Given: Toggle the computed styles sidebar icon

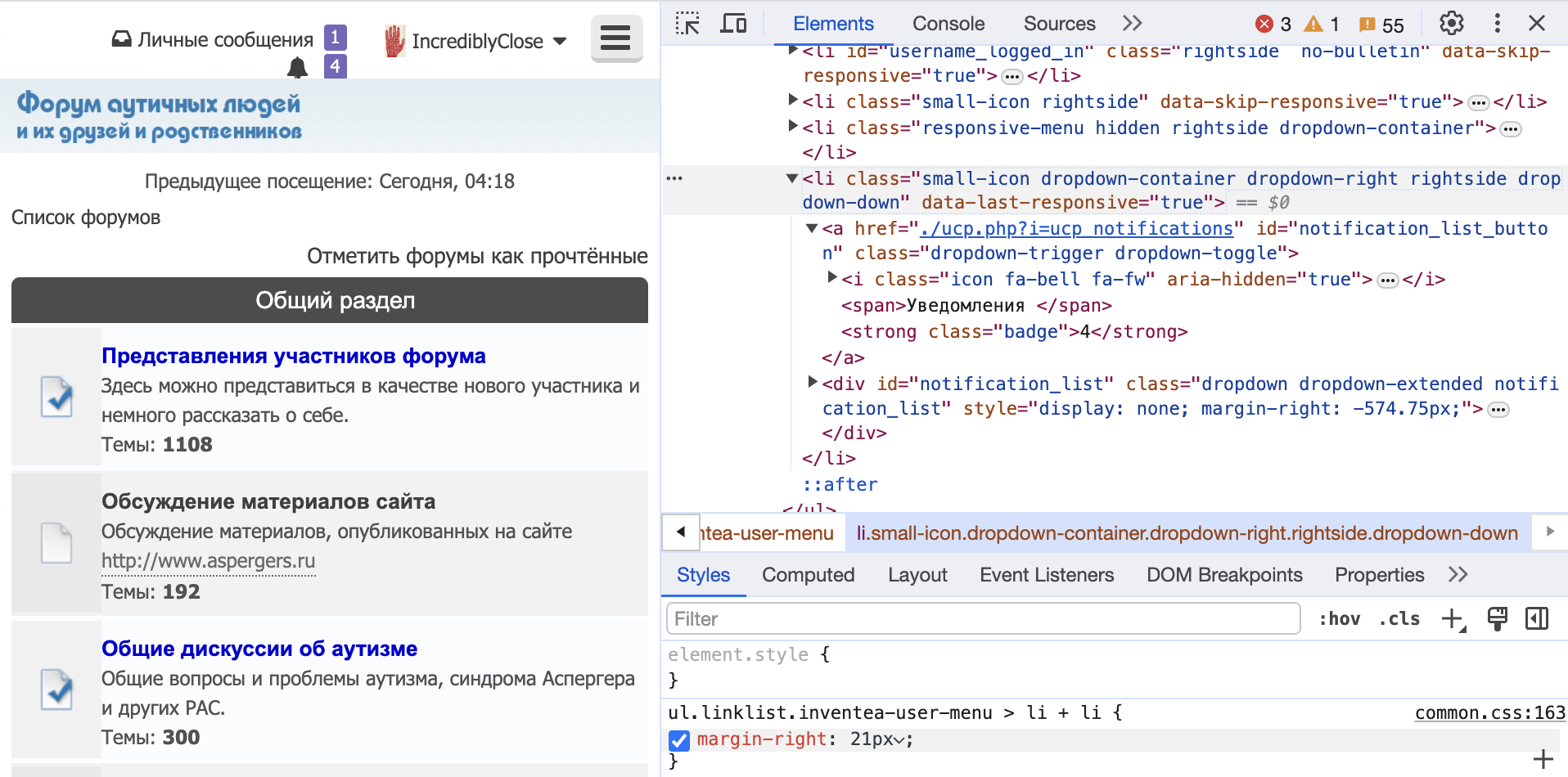Looking at the screenshot, I should [1537, 619].
